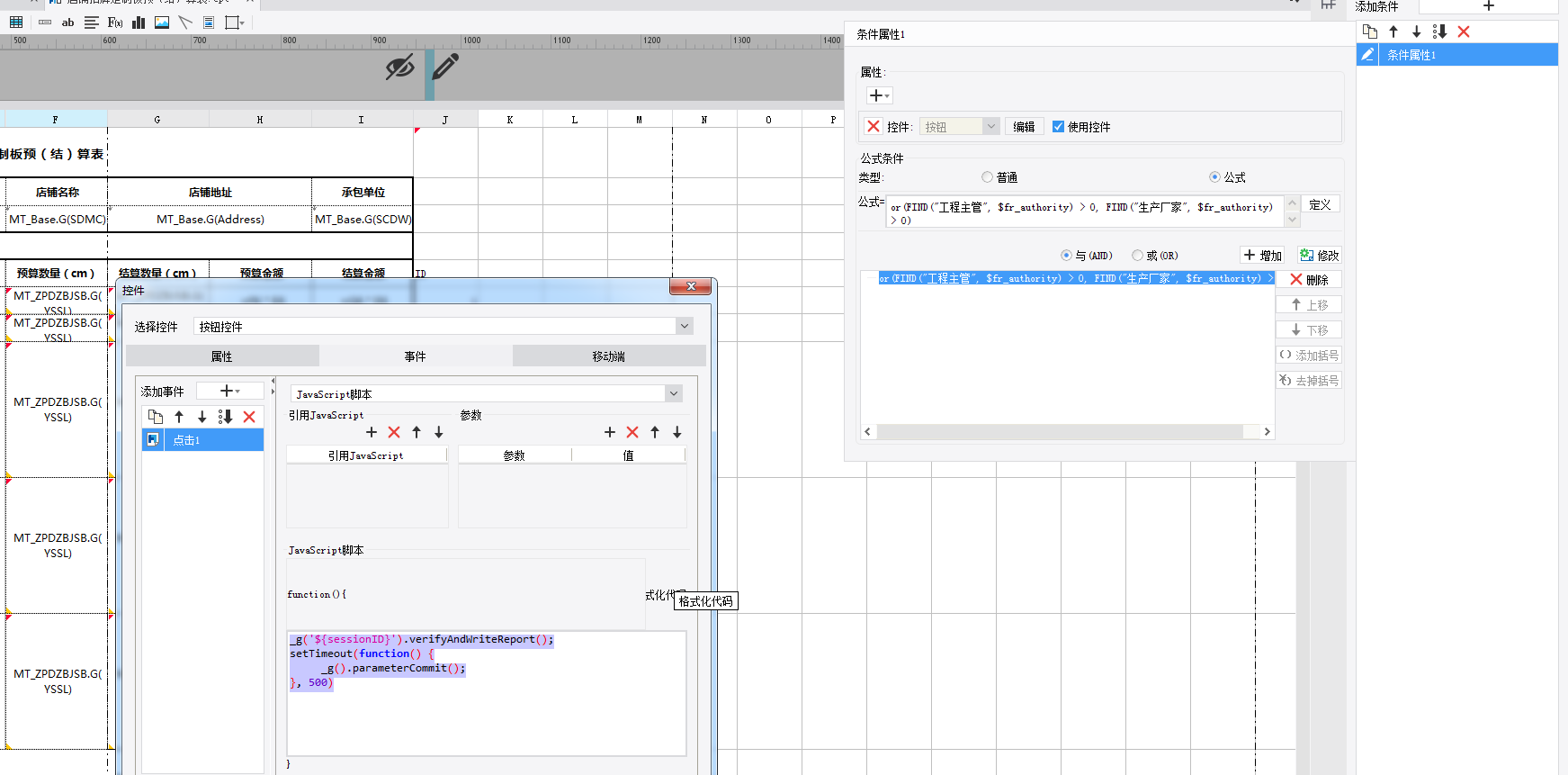The width and height of the screenshot is (1568, 775).
Task: Open the JavaScript脚本 type dropdown
Action: click(x=487, y=393)
